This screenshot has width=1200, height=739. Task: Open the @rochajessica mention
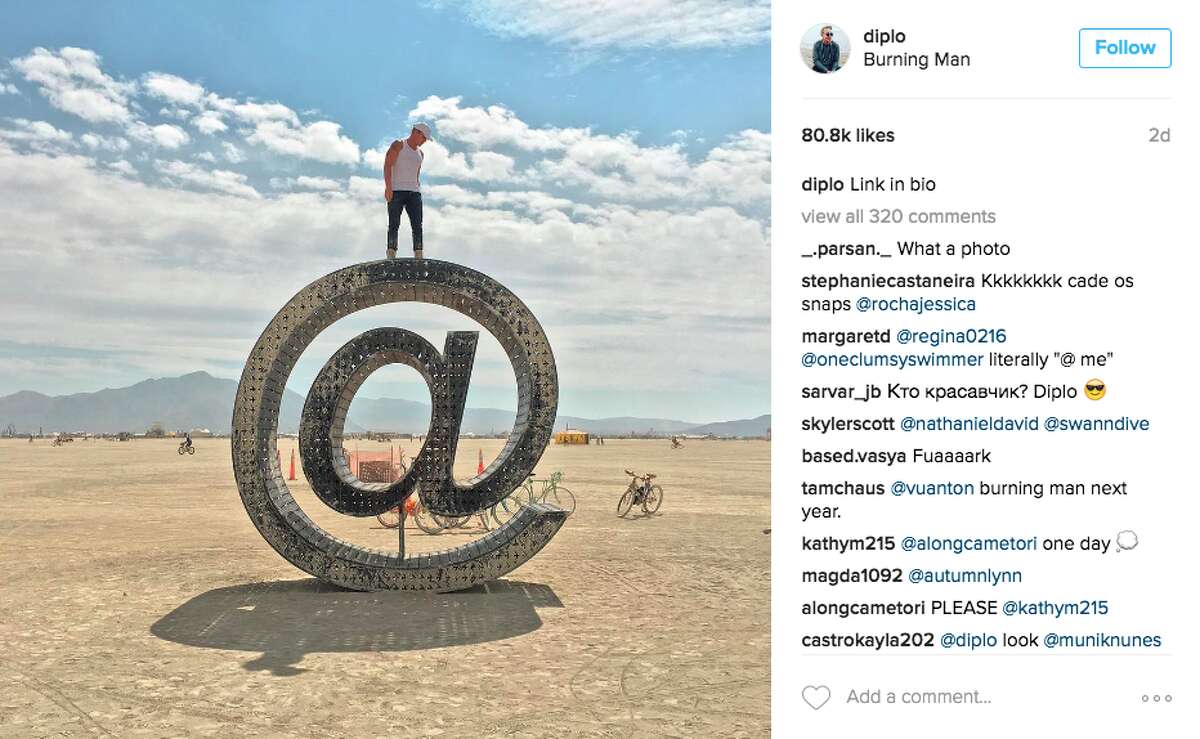pos(916,304)
